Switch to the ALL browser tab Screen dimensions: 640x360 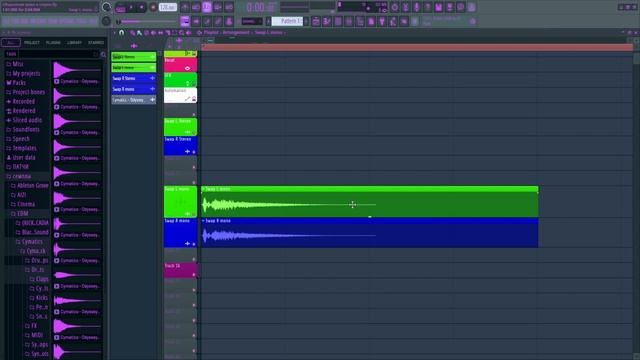[x=11, y=42]
